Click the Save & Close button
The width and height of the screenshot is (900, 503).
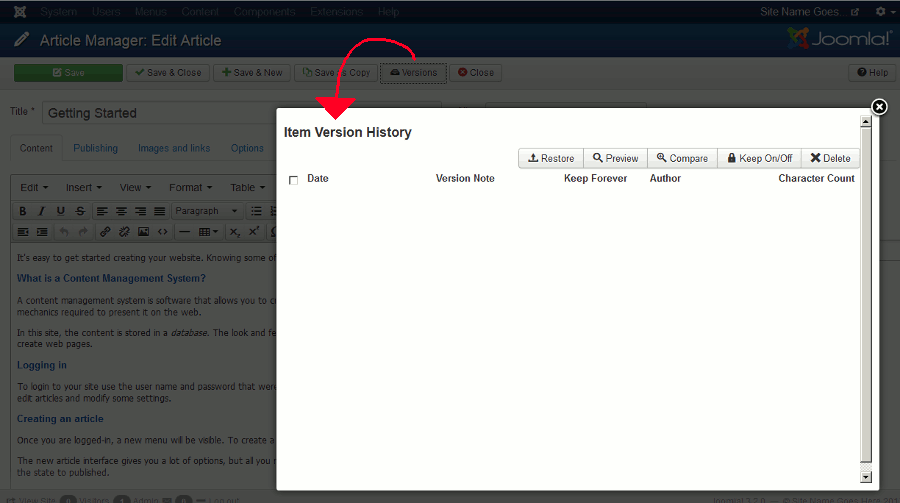[167, 73]
